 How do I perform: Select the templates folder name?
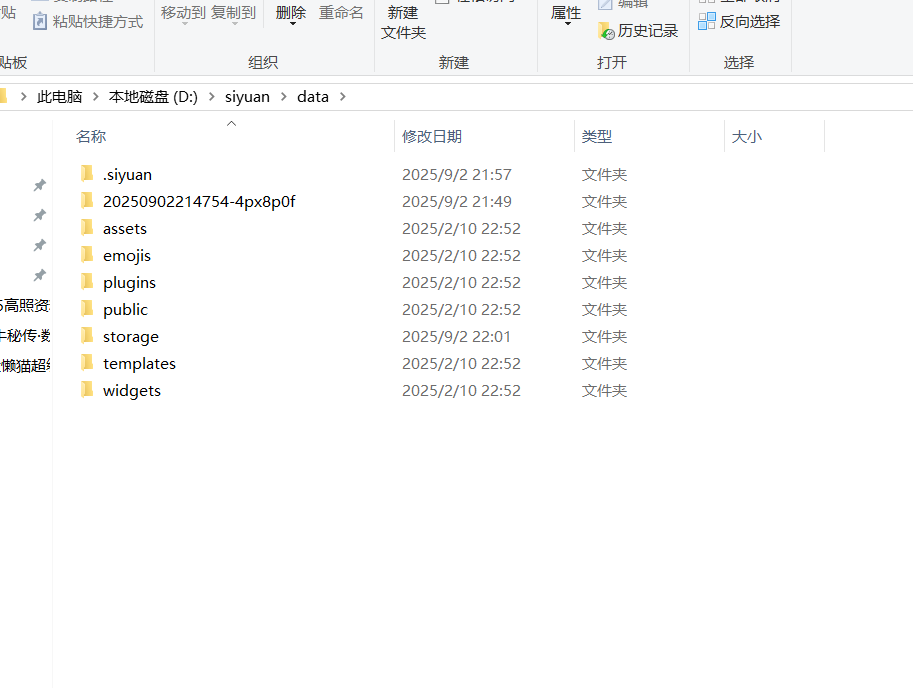click(x=139, y=363)
